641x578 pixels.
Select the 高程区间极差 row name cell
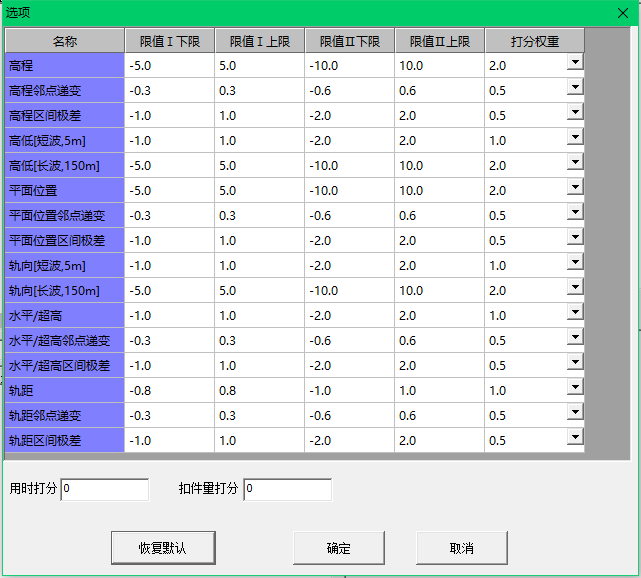point(65,115)
